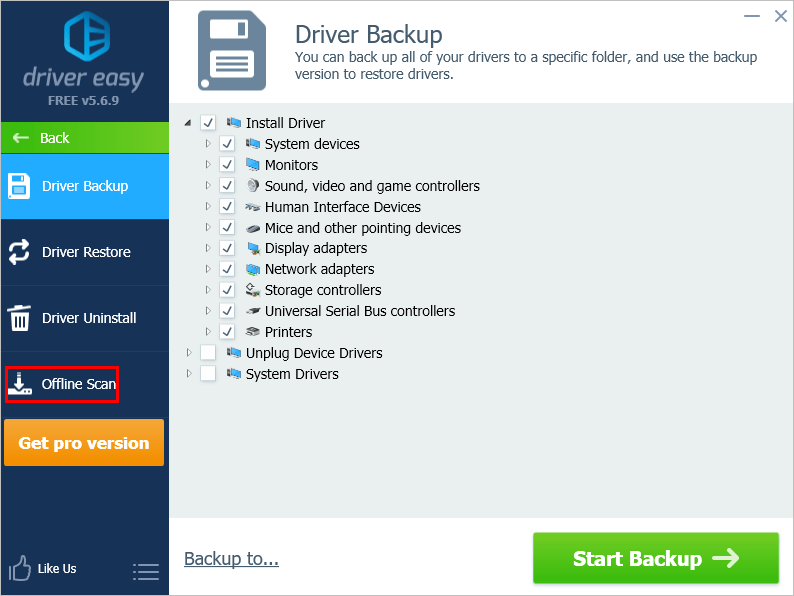This screenshot has height=596, width=794.
Task: Click the Storage controllers icon
Action: coord(253,290)
